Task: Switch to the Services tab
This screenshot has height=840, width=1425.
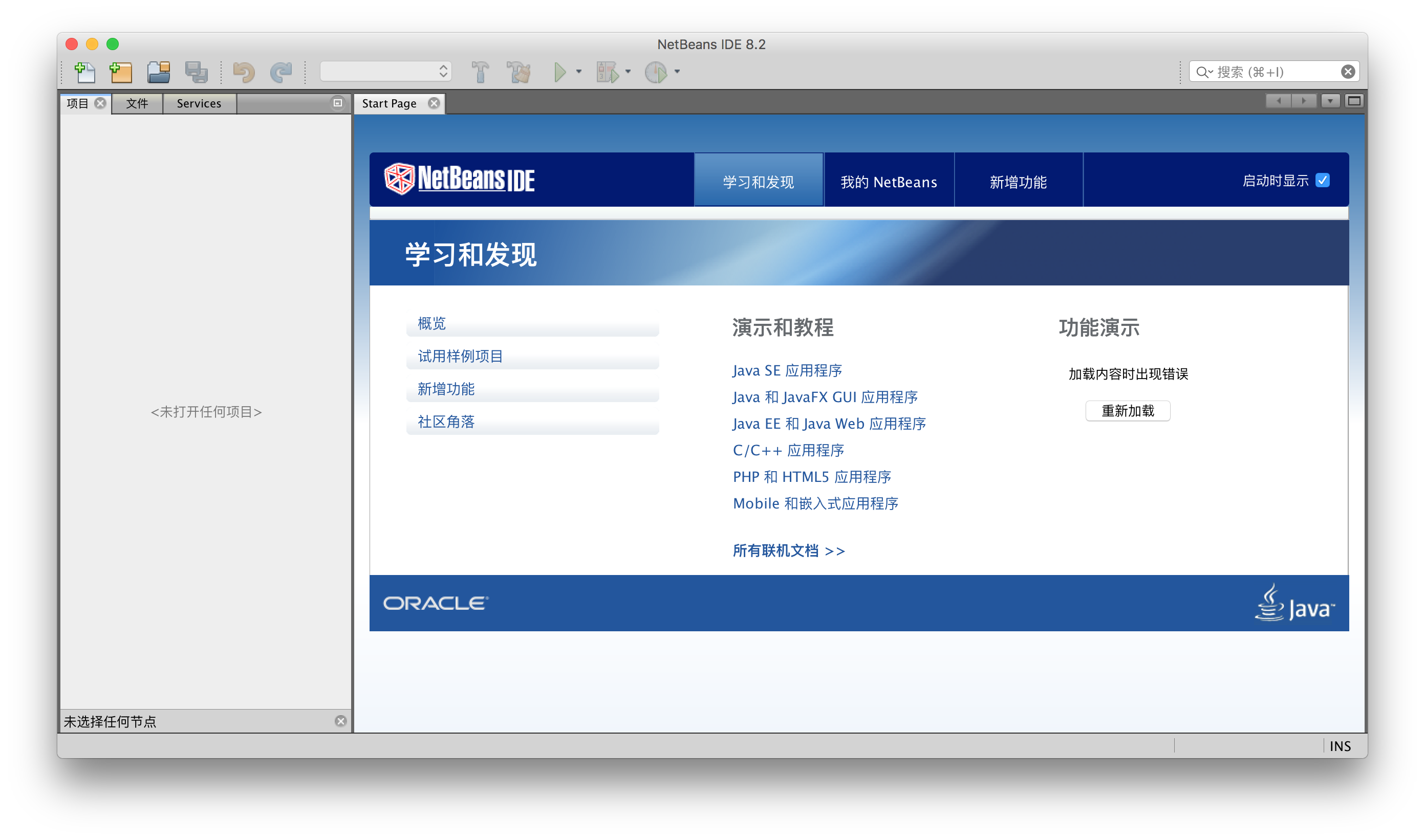Action: 199,103
